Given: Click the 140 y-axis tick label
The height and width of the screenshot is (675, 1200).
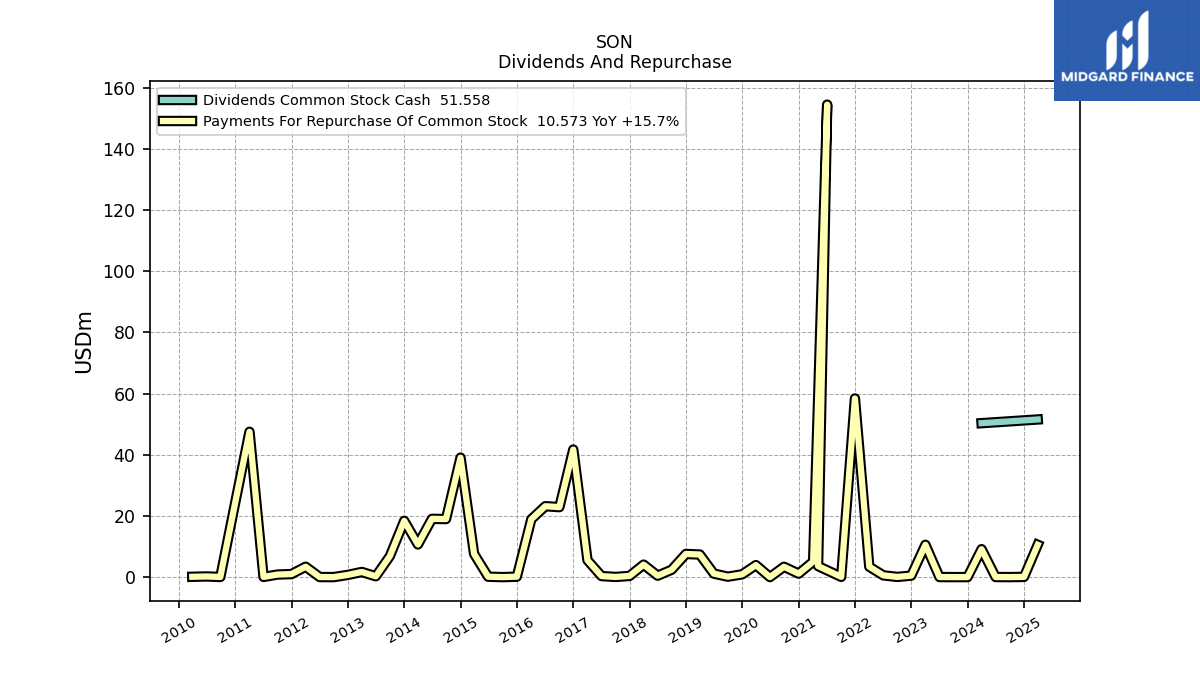Looking at the screenshot, I should (x=120, y=149).
